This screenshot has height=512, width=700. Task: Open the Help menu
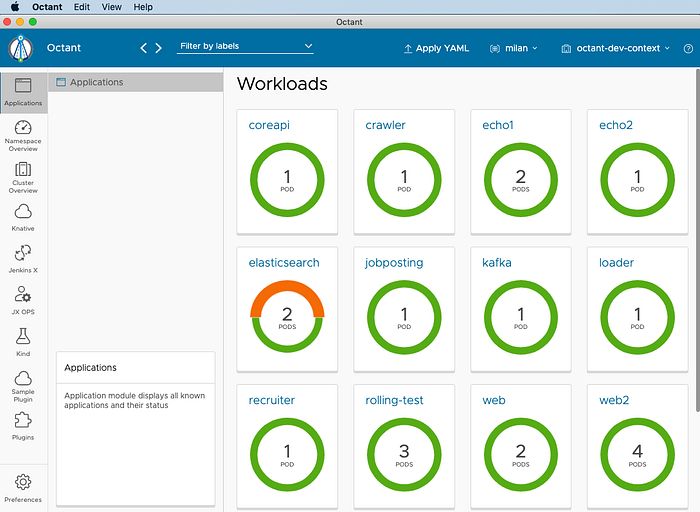[143, 7]
